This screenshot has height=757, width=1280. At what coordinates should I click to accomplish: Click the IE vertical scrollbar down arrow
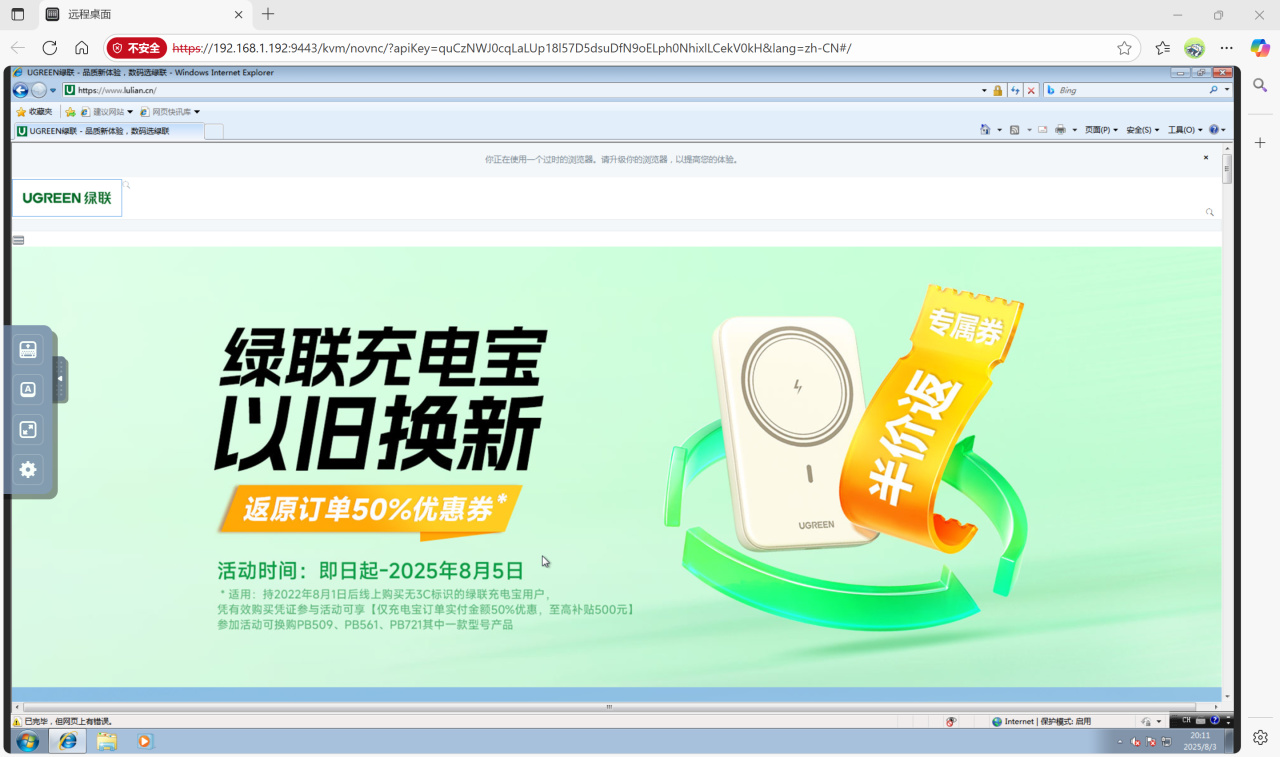click(x=1227, y=697)
